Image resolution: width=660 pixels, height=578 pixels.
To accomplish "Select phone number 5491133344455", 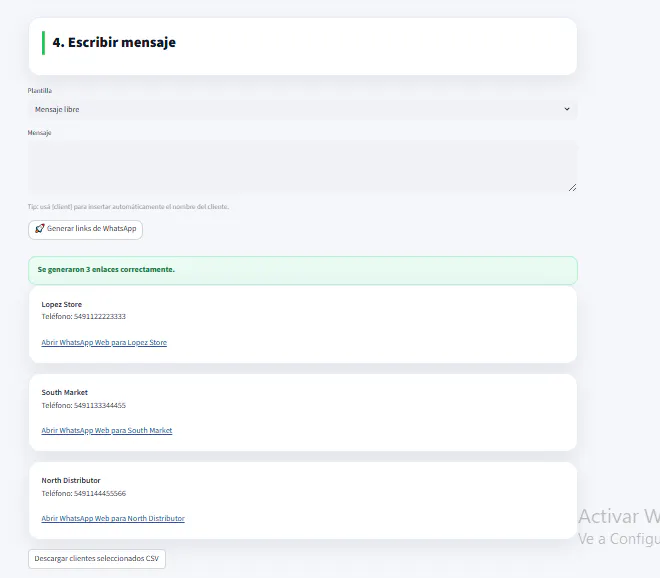I will pyautogui.click(x=100, y=405).
